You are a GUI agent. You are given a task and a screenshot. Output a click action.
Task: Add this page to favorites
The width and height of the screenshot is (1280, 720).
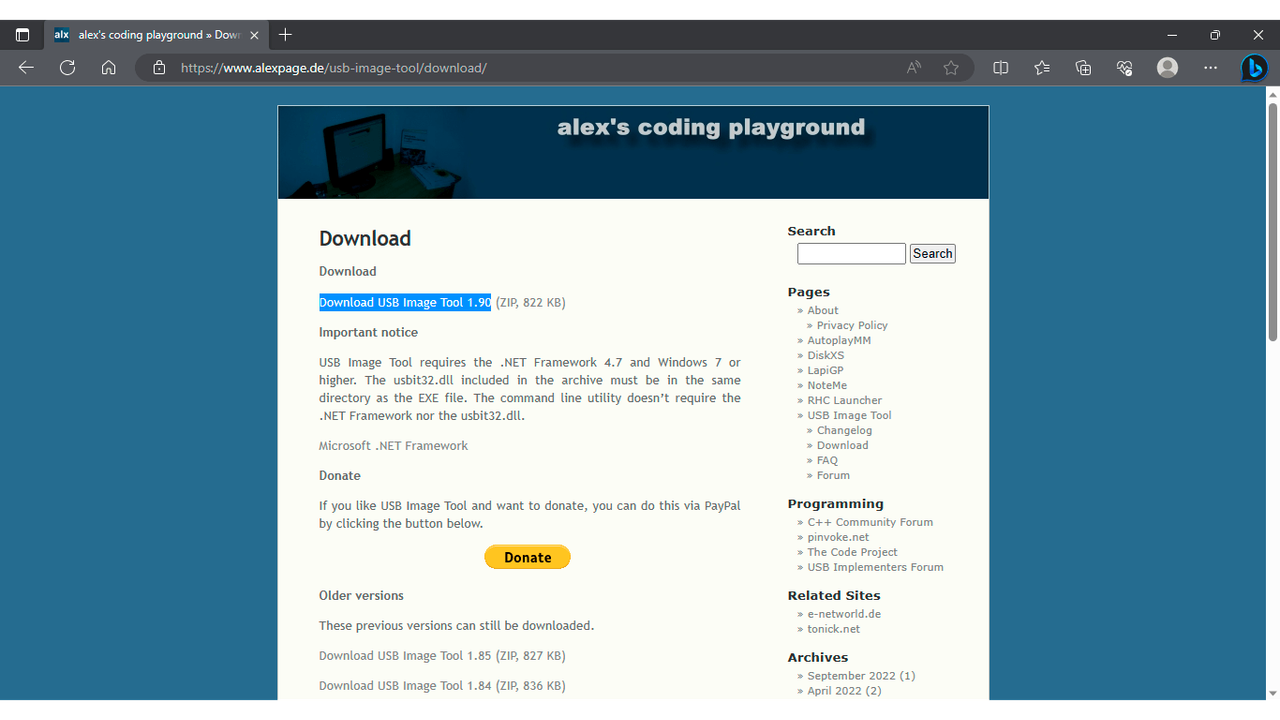pos(951,68)
